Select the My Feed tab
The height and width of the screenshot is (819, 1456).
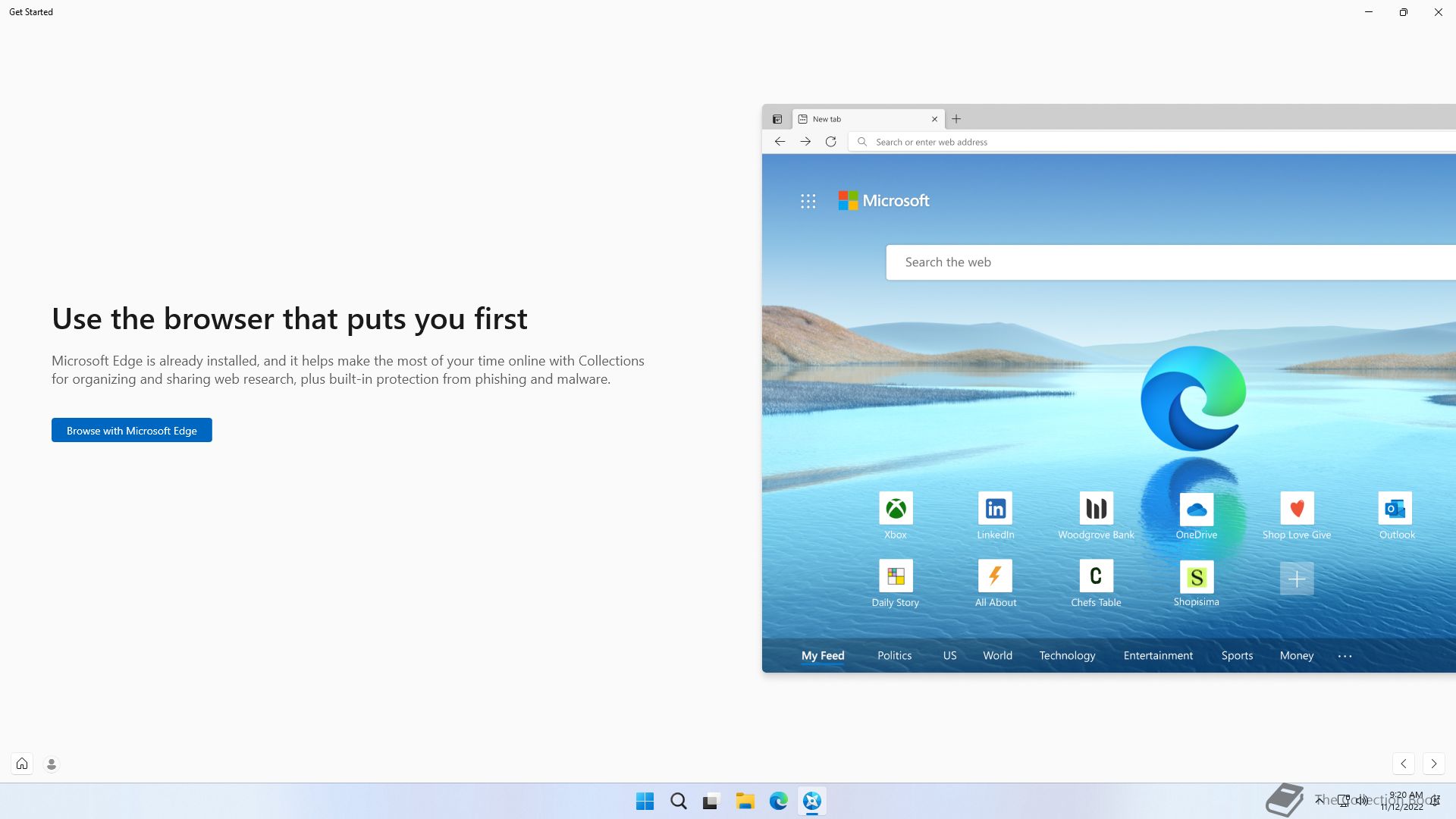point(823,655)
